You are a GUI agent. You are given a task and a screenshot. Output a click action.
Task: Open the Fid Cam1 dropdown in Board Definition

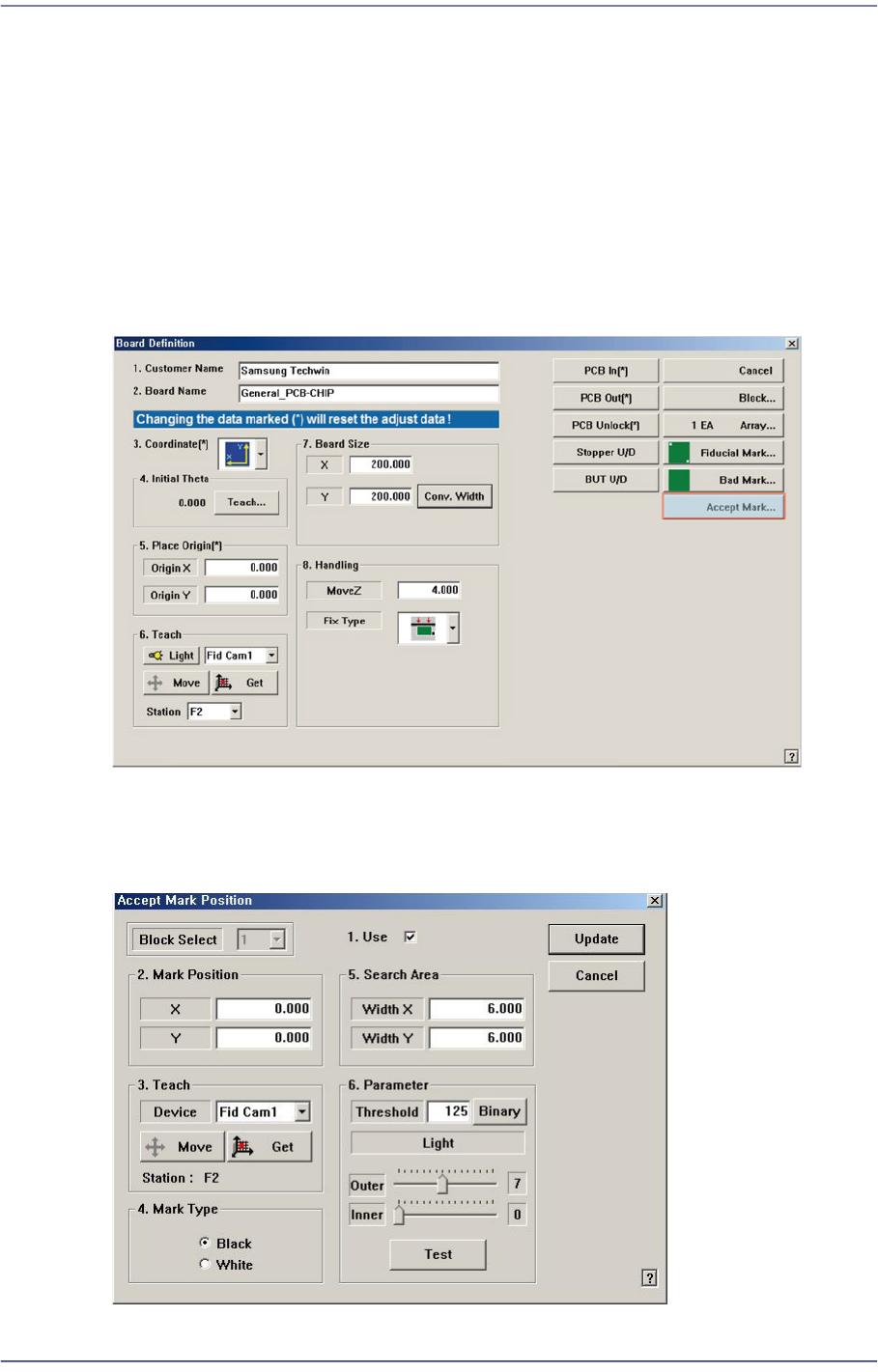pos(271,656)
